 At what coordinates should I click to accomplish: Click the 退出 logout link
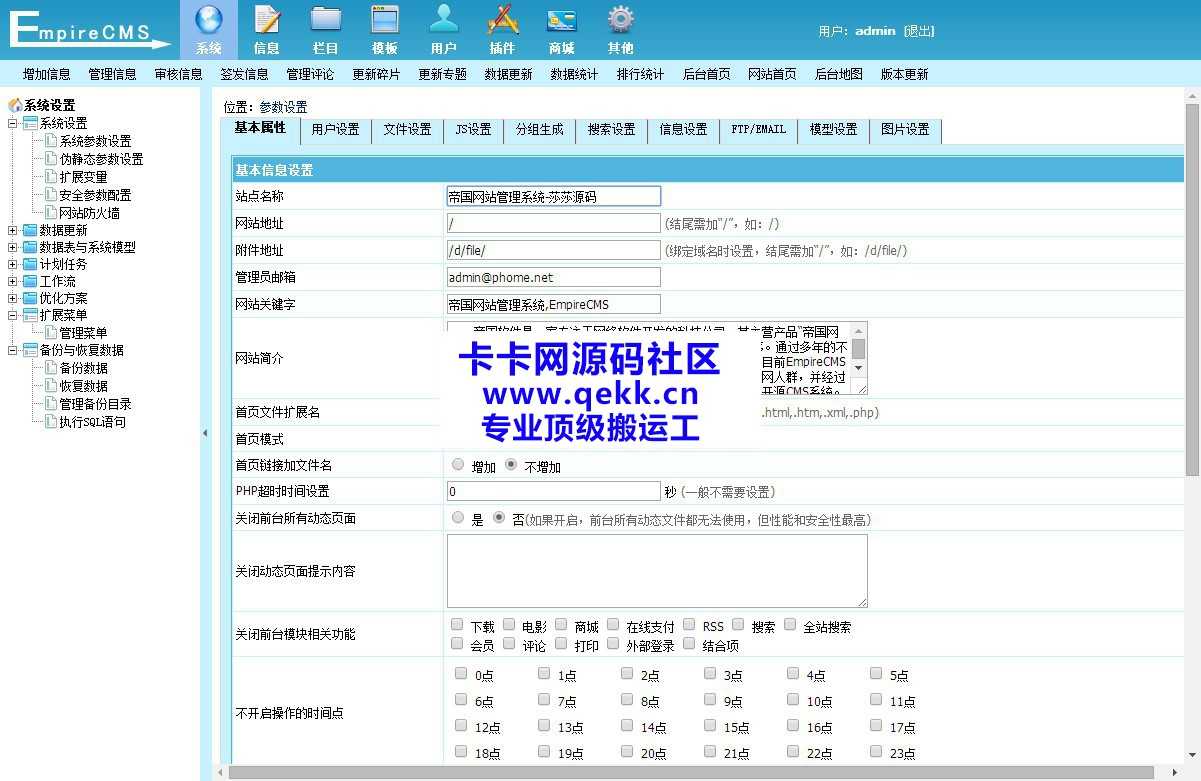[x=919, y=31]
